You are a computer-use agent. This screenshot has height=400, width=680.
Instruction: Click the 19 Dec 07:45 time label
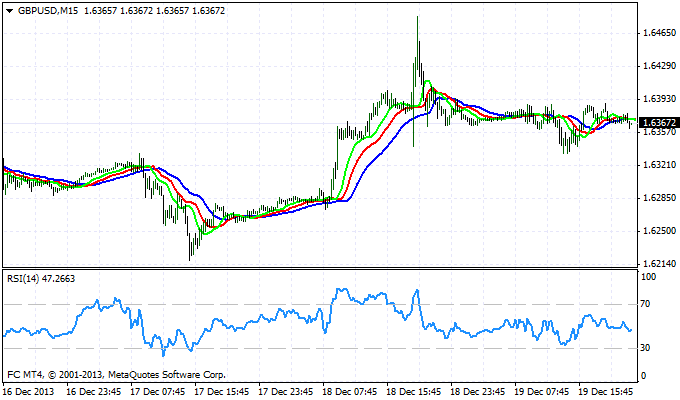pos(542,392)
